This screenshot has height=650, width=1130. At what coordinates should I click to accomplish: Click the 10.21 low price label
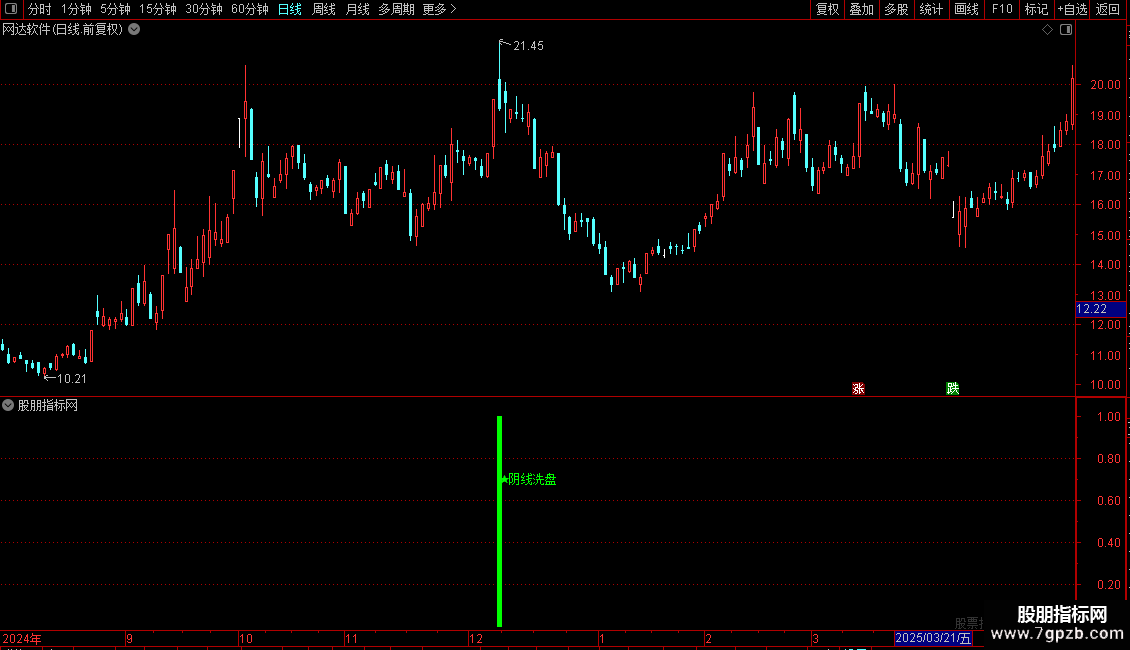[71, 378]
